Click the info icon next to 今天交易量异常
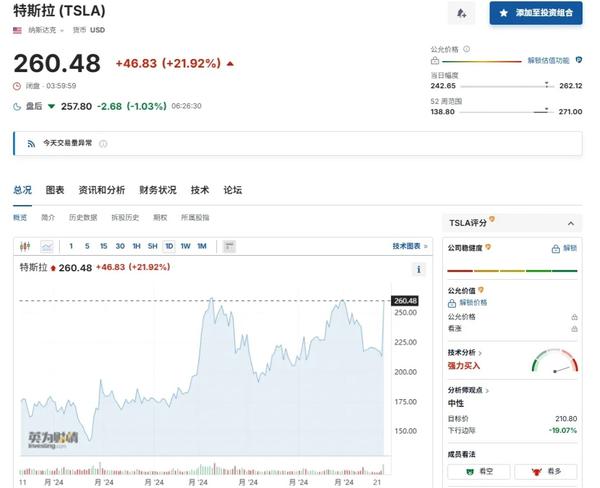This screenshot has height=488, width=600. tap(103, 143)
